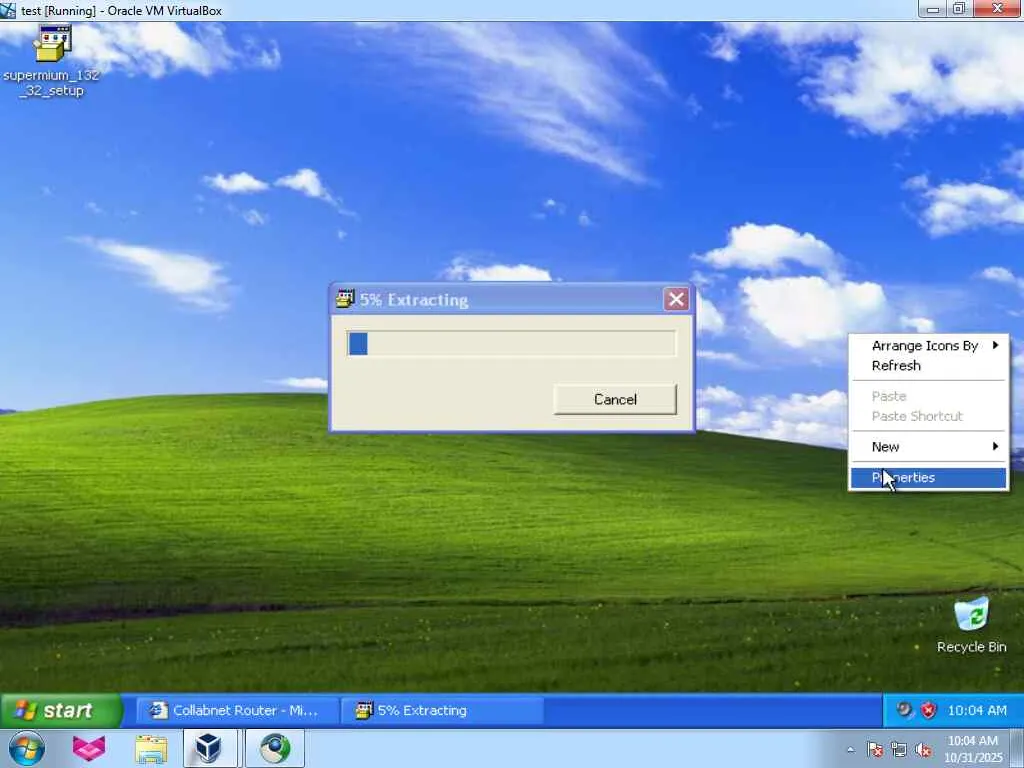Open the Chromium-style browser in host taskbar
The image size is (1024, 768).
click(x=275, y=748)
